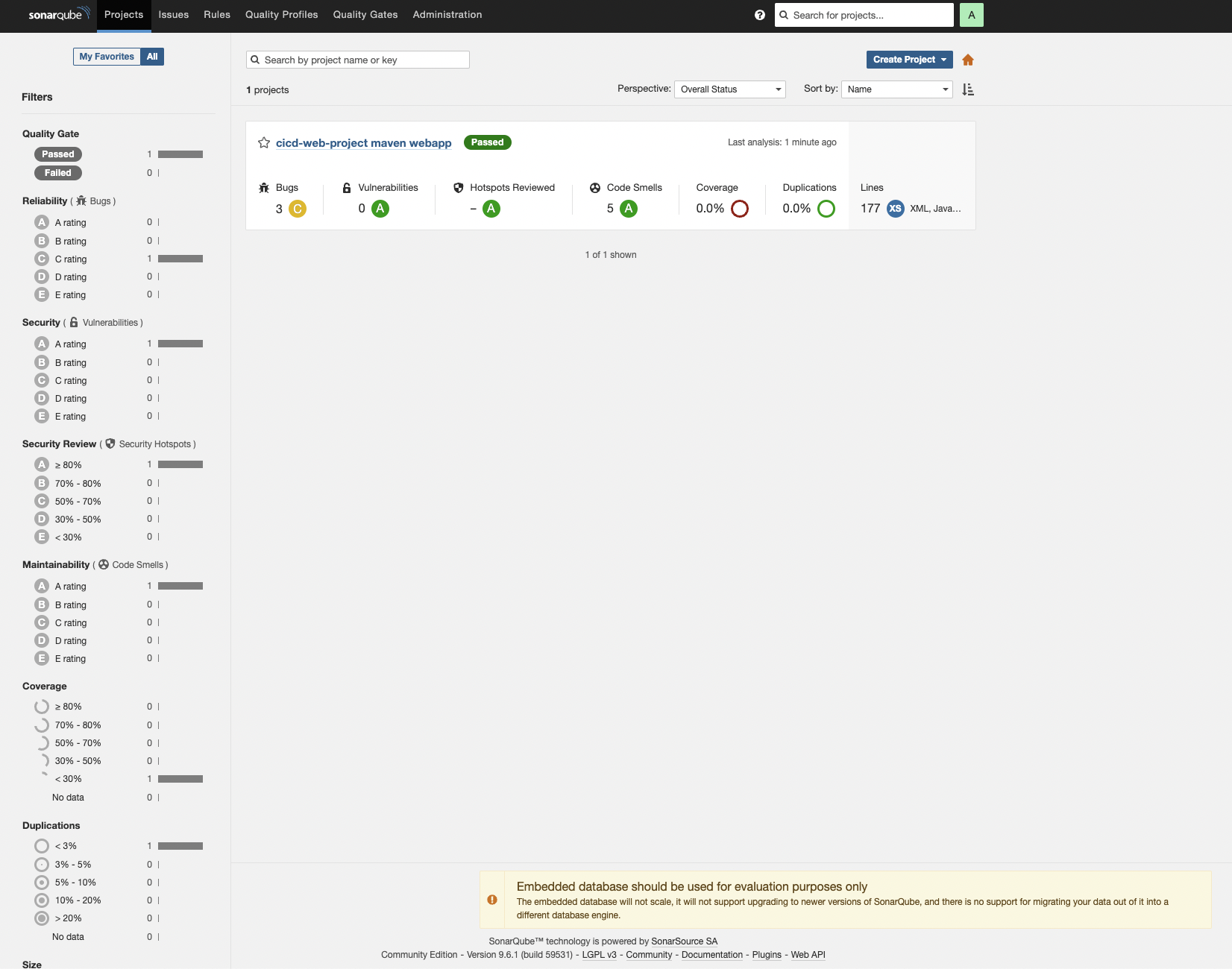The image size is (1232, 969).
Task: Filter Duplications by less than 3%
Action: tap(119, 846)
